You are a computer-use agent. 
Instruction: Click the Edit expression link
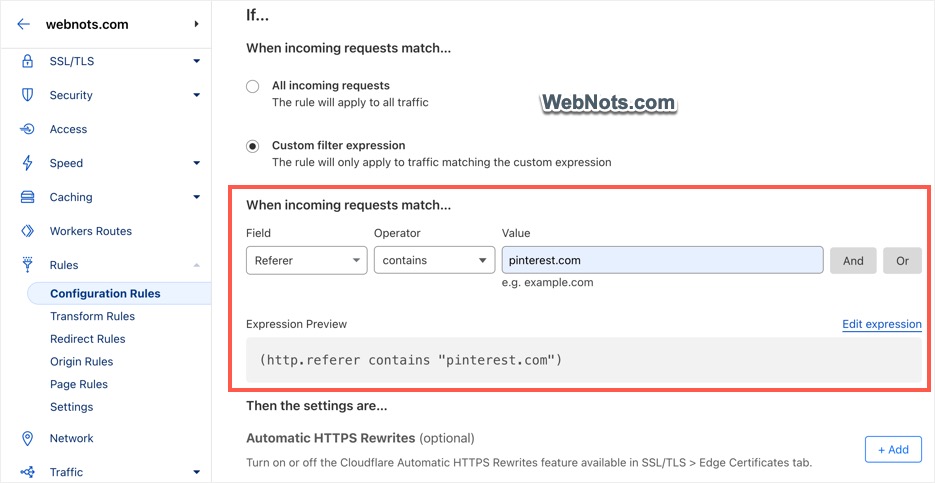click(882, 324)
